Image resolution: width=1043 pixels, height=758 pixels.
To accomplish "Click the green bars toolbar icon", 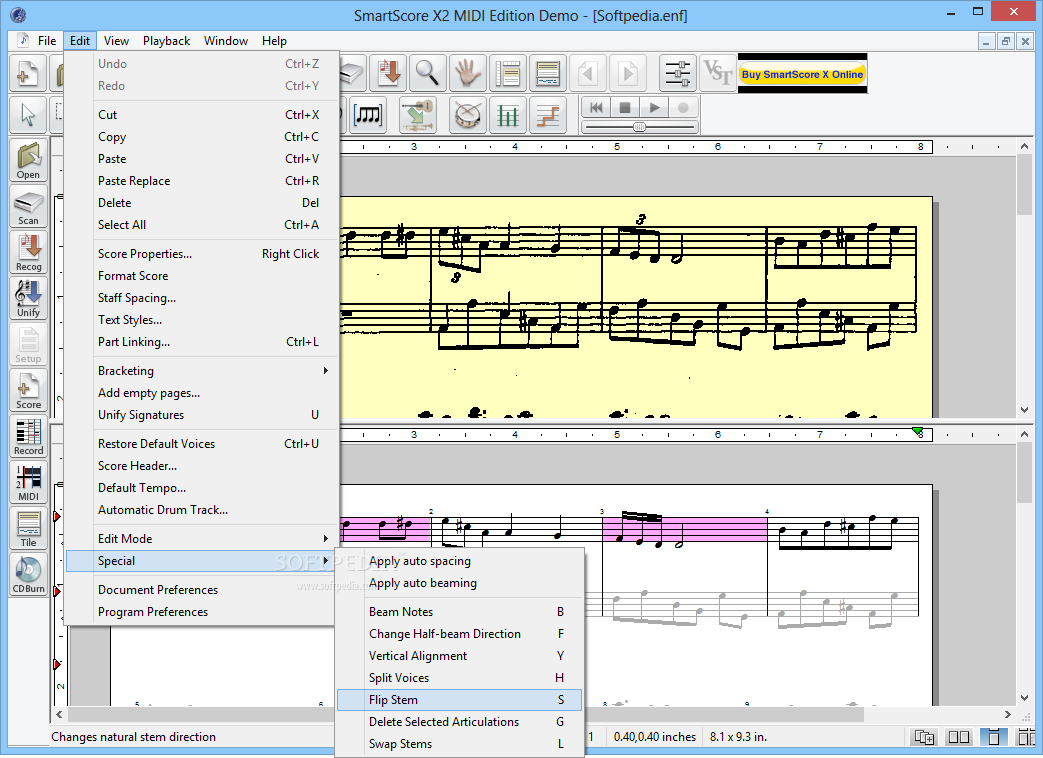I will 508,114.
